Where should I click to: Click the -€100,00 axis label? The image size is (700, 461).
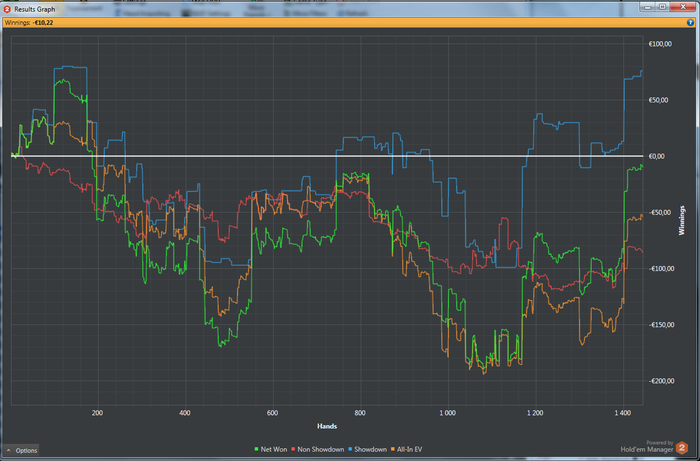point(662,269)
